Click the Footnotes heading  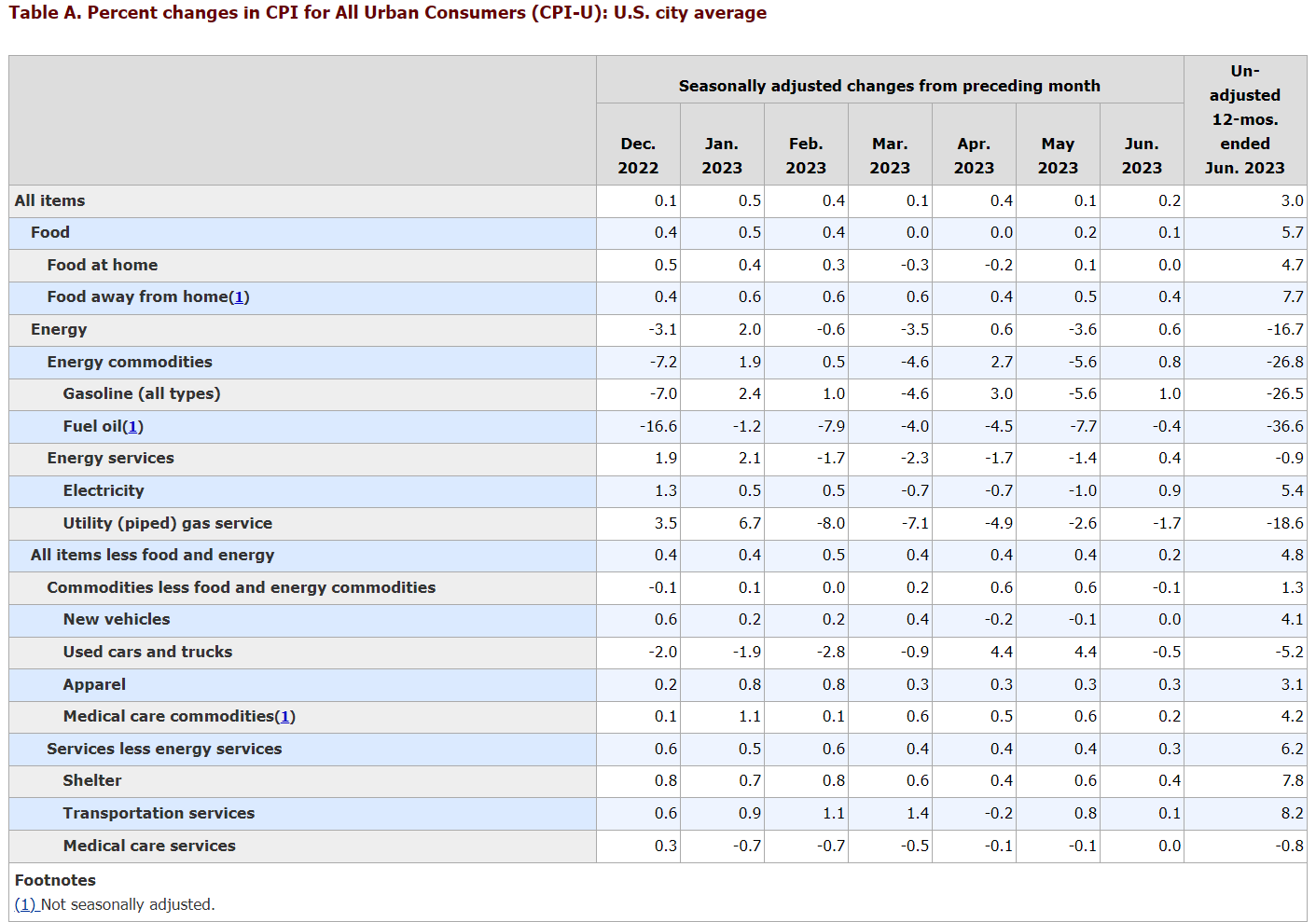(x=55, y=880)
